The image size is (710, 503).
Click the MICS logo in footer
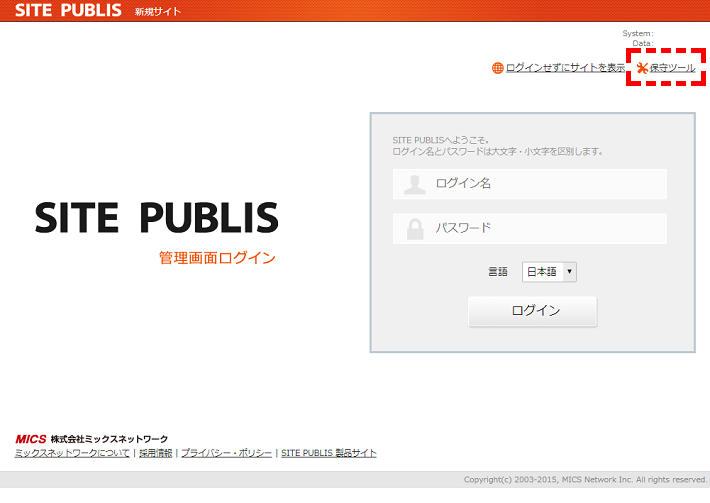(x=31, y=439)
